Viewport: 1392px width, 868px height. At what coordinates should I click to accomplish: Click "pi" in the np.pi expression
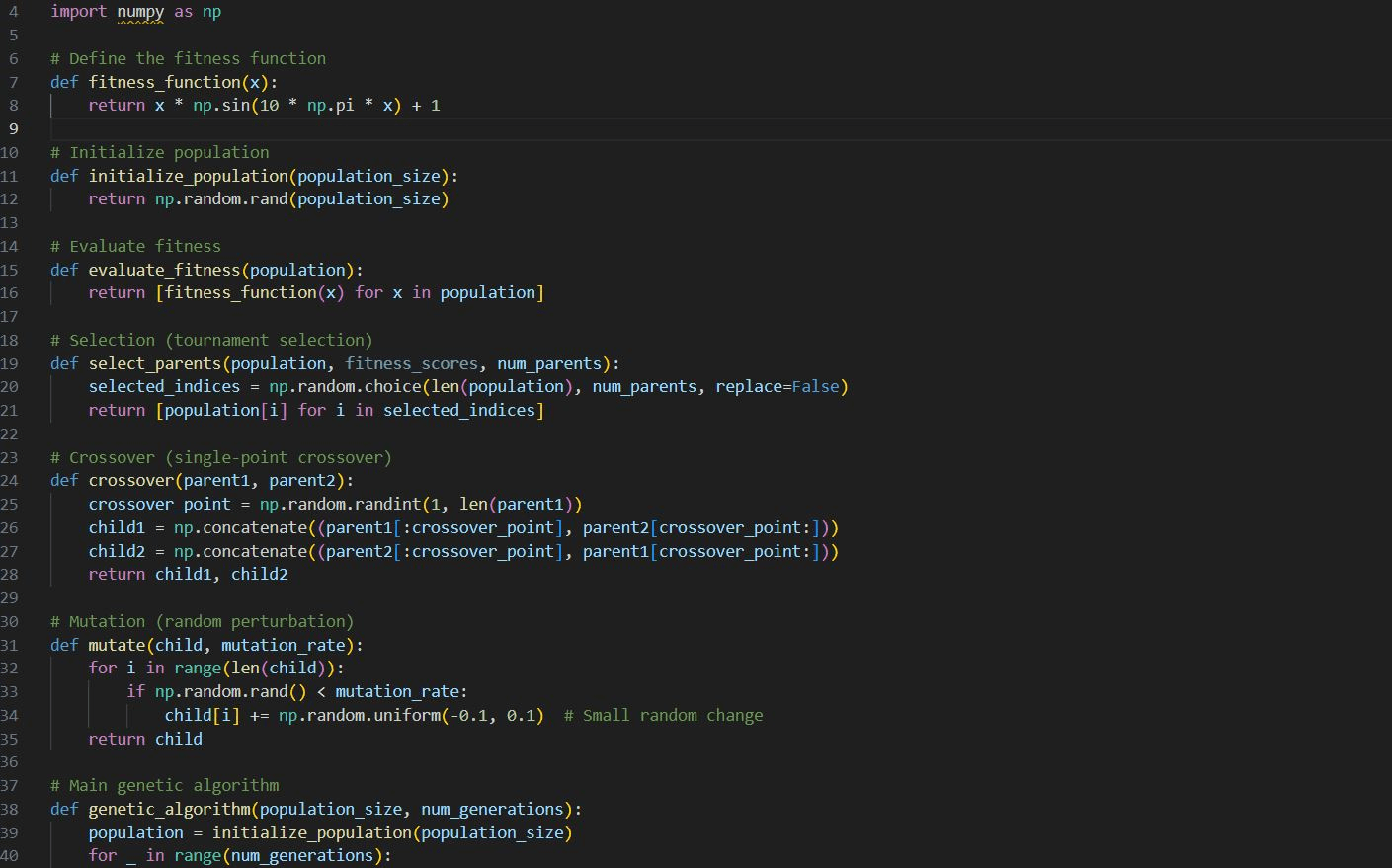(x=345, y=105)
